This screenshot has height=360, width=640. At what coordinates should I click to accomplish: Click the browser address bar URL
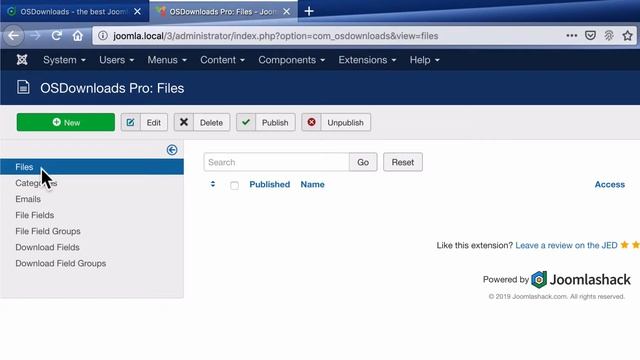pos(276,36)
